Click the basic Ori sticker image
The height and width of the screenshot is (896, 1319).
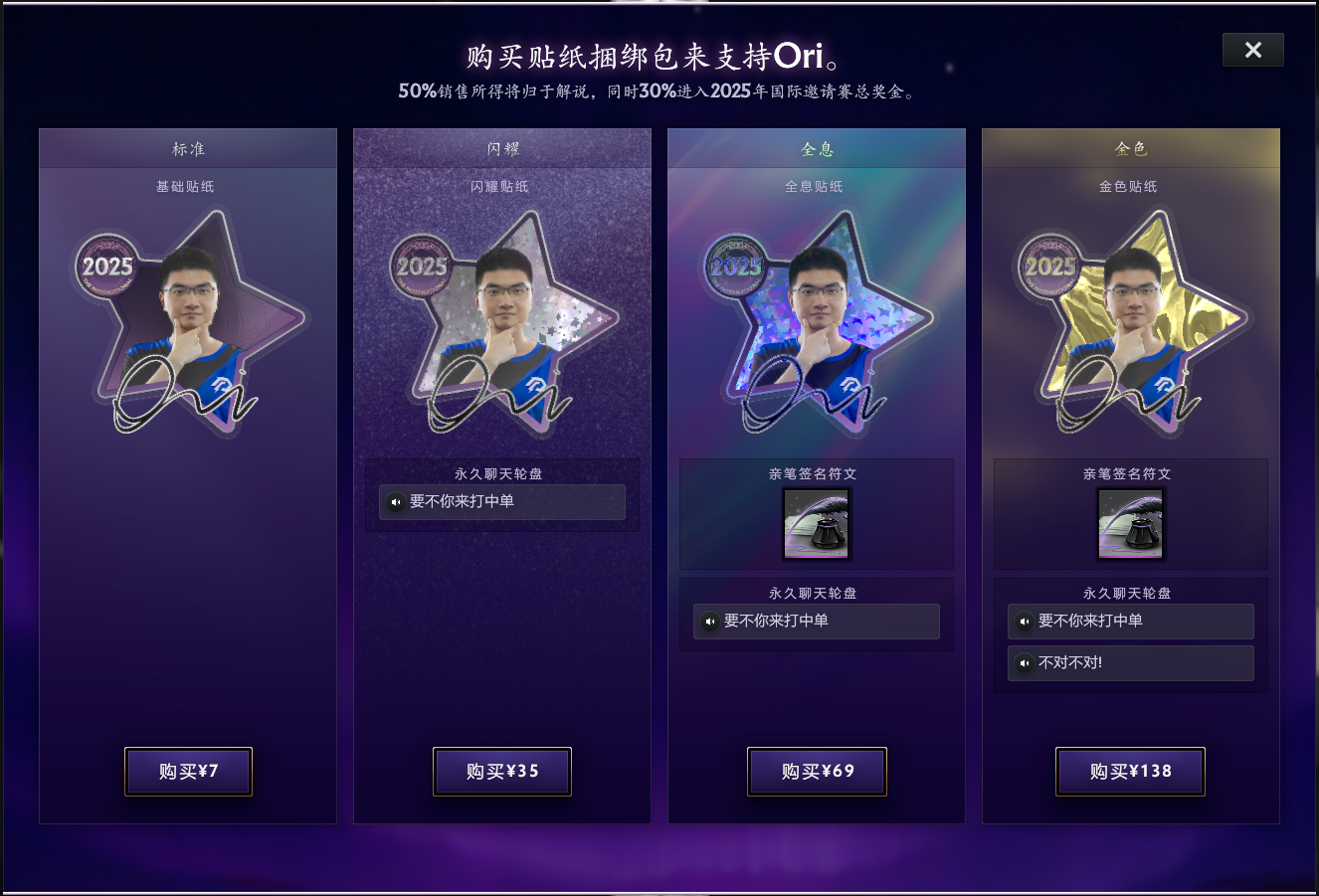pyautogui.click(x=189, y=323)
